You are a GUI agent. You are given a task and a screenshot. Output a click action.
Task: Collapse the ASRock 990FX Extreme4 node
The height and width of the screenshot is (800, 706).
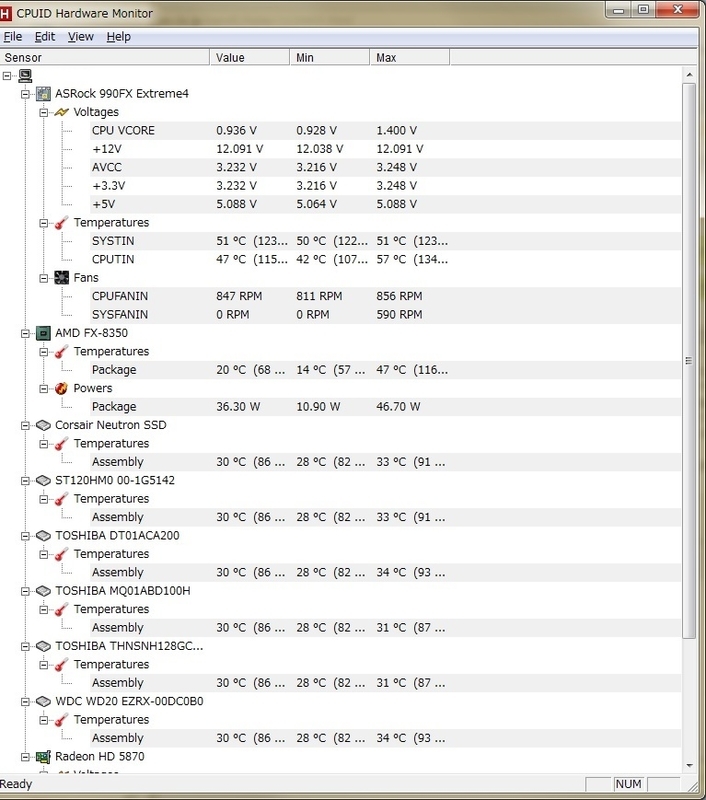tap(25, 94)
